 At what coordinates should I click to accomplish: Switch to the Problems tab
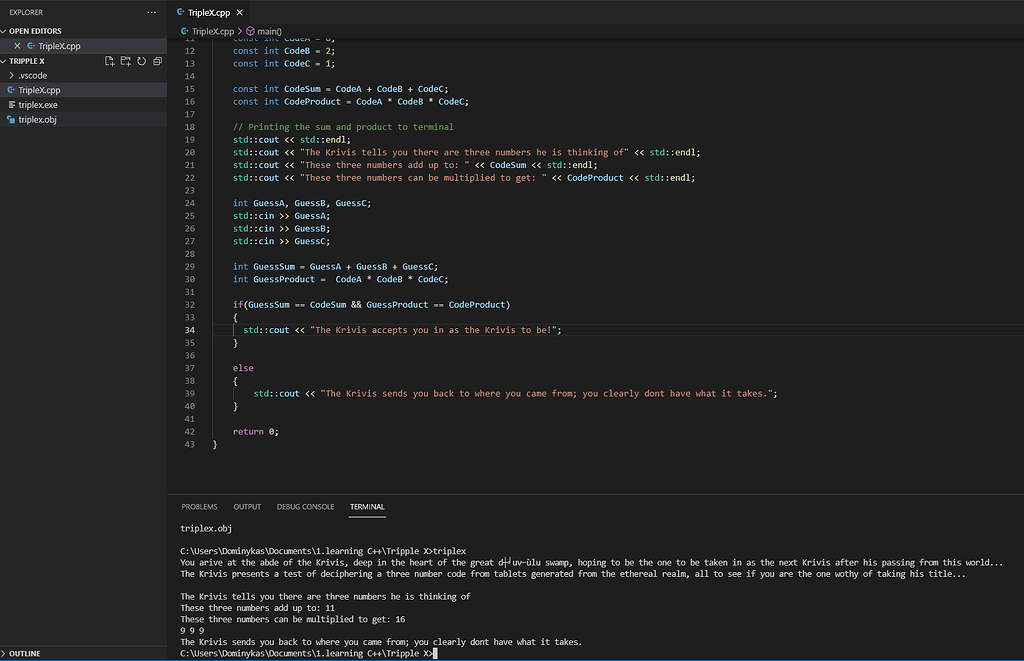click(199, 507)
